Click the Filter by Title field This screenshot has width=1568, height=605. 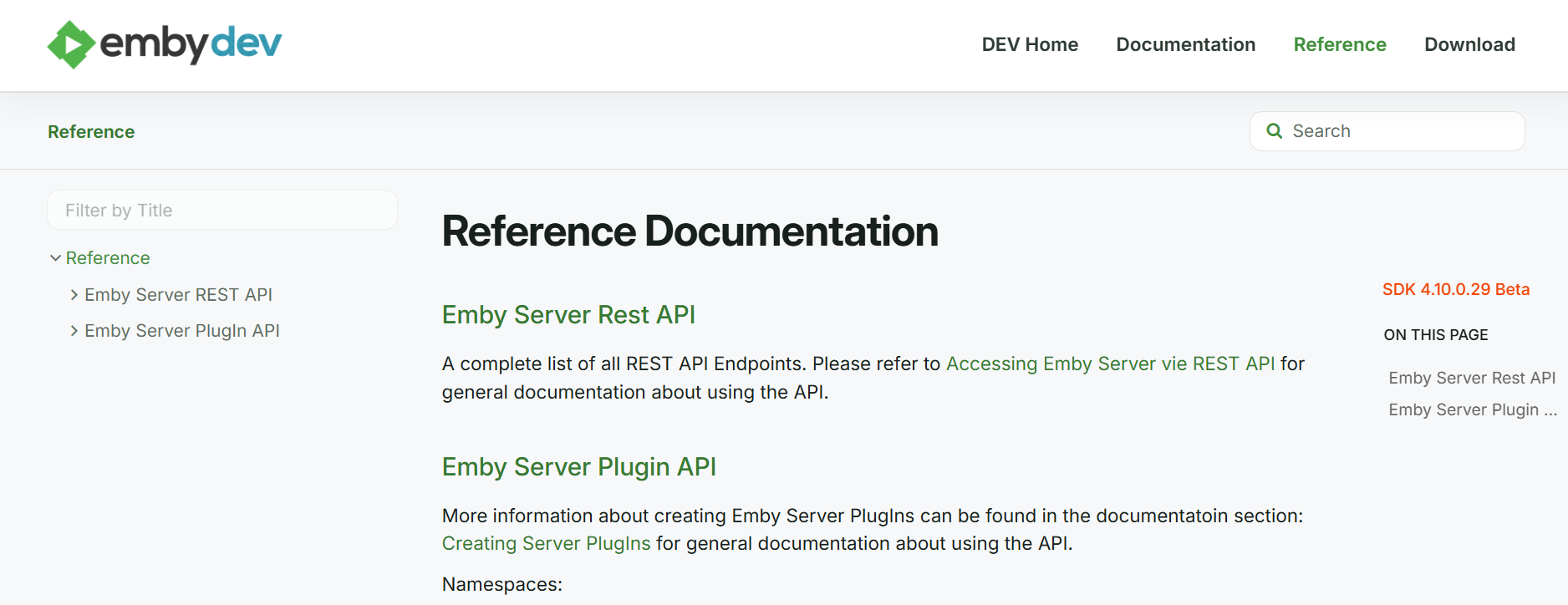[222, 210]
